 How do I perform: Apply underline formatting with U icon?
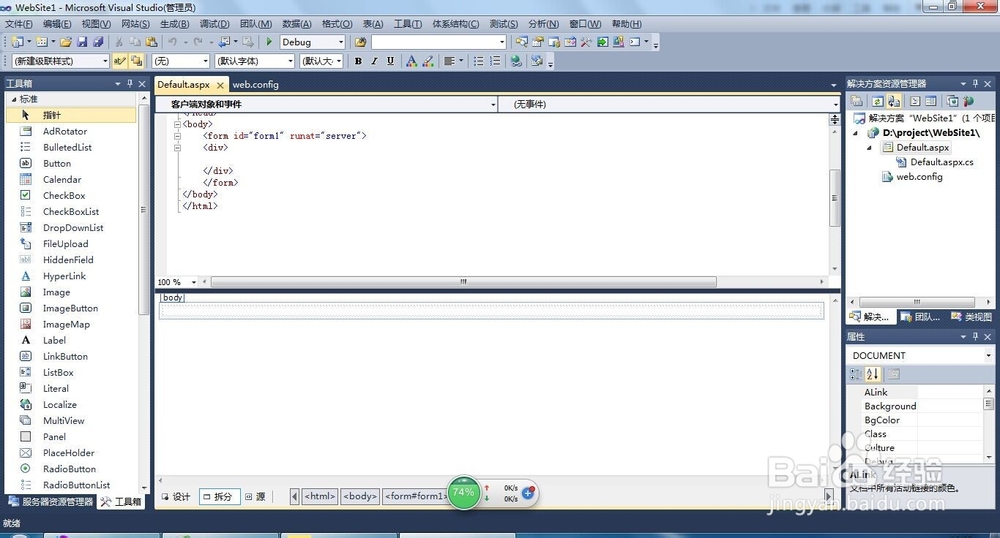[390, 61]
